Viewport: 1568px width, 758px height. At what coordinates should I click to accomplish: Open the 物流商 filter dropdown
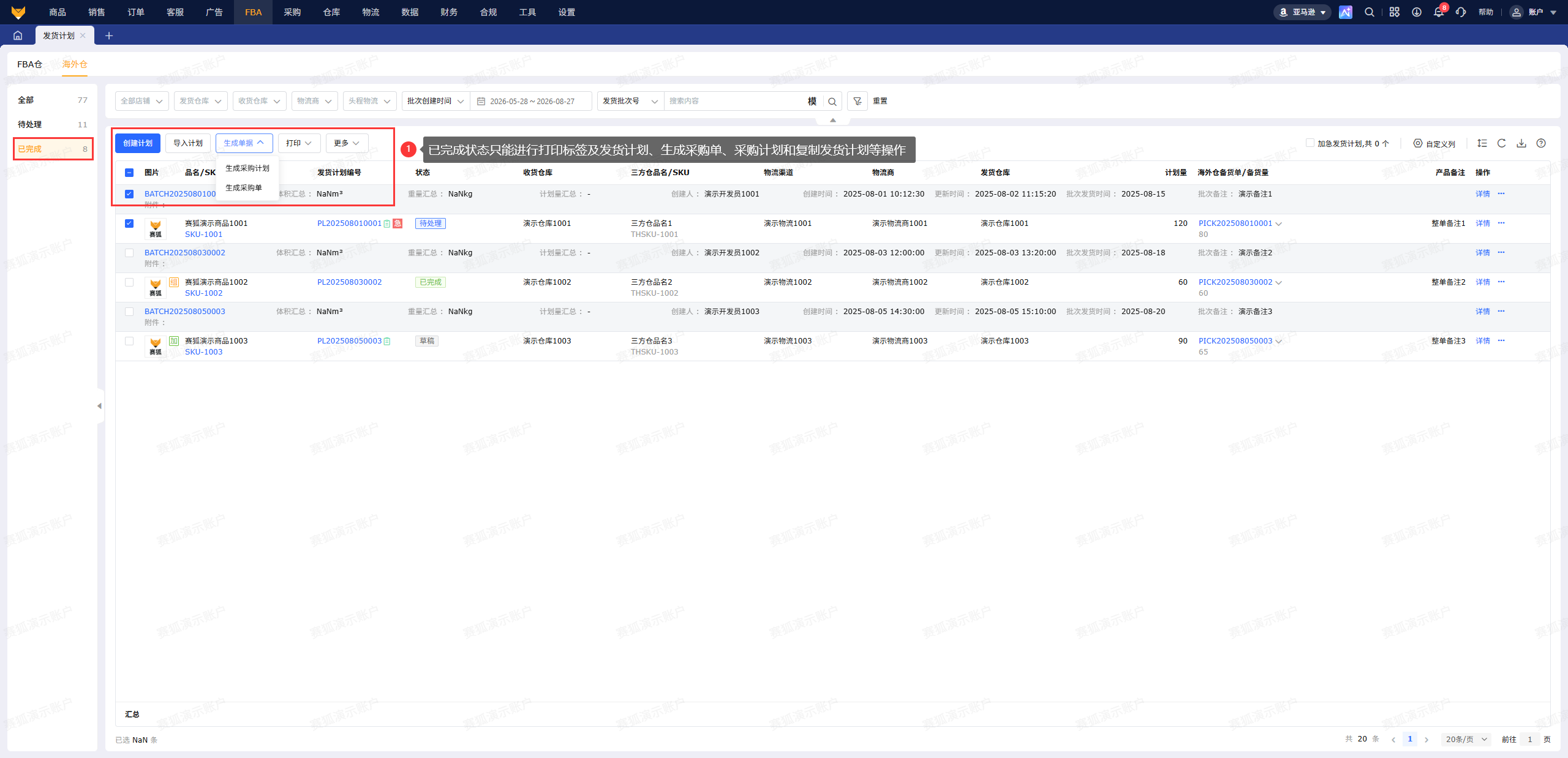pos(315,101)
